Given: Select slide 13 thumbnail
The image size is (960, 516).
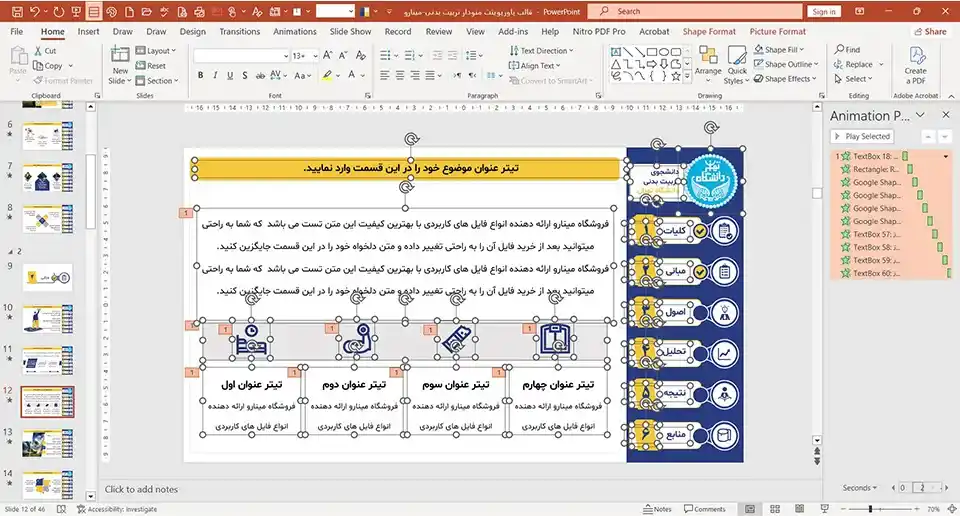Looking at the screenshot, I should 47,444.
